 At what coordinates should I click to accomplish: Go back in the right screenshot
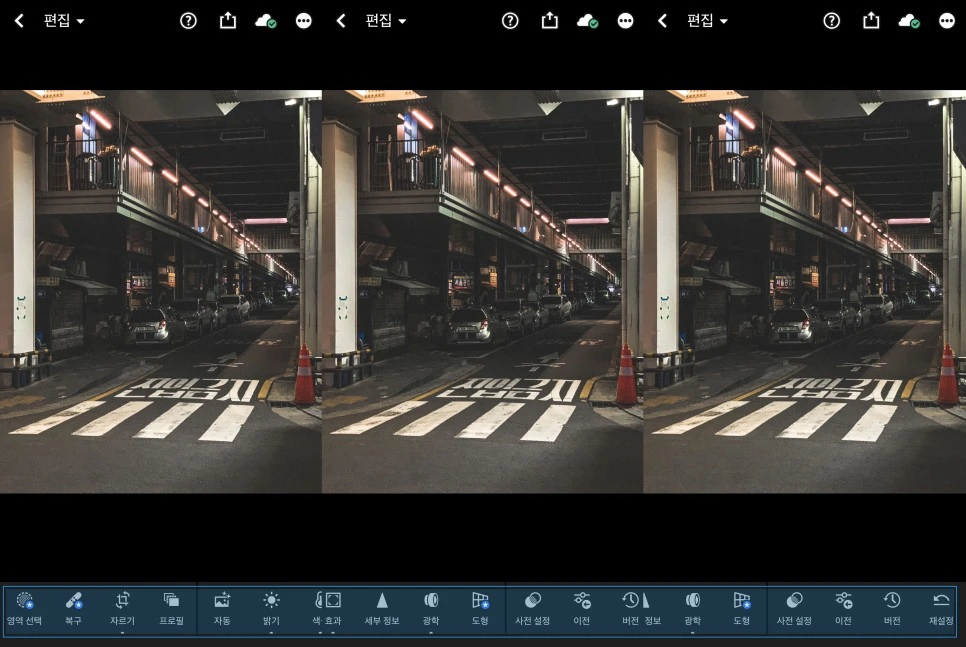pos(662,21)
